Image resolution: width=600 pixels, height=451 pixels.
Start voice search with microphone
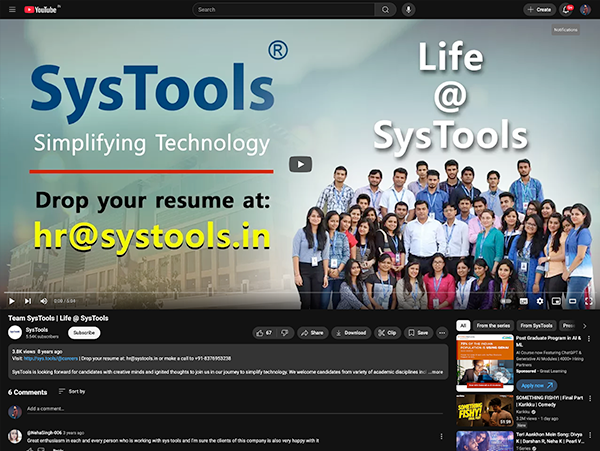pyautogui.click(x=408, y=10)
